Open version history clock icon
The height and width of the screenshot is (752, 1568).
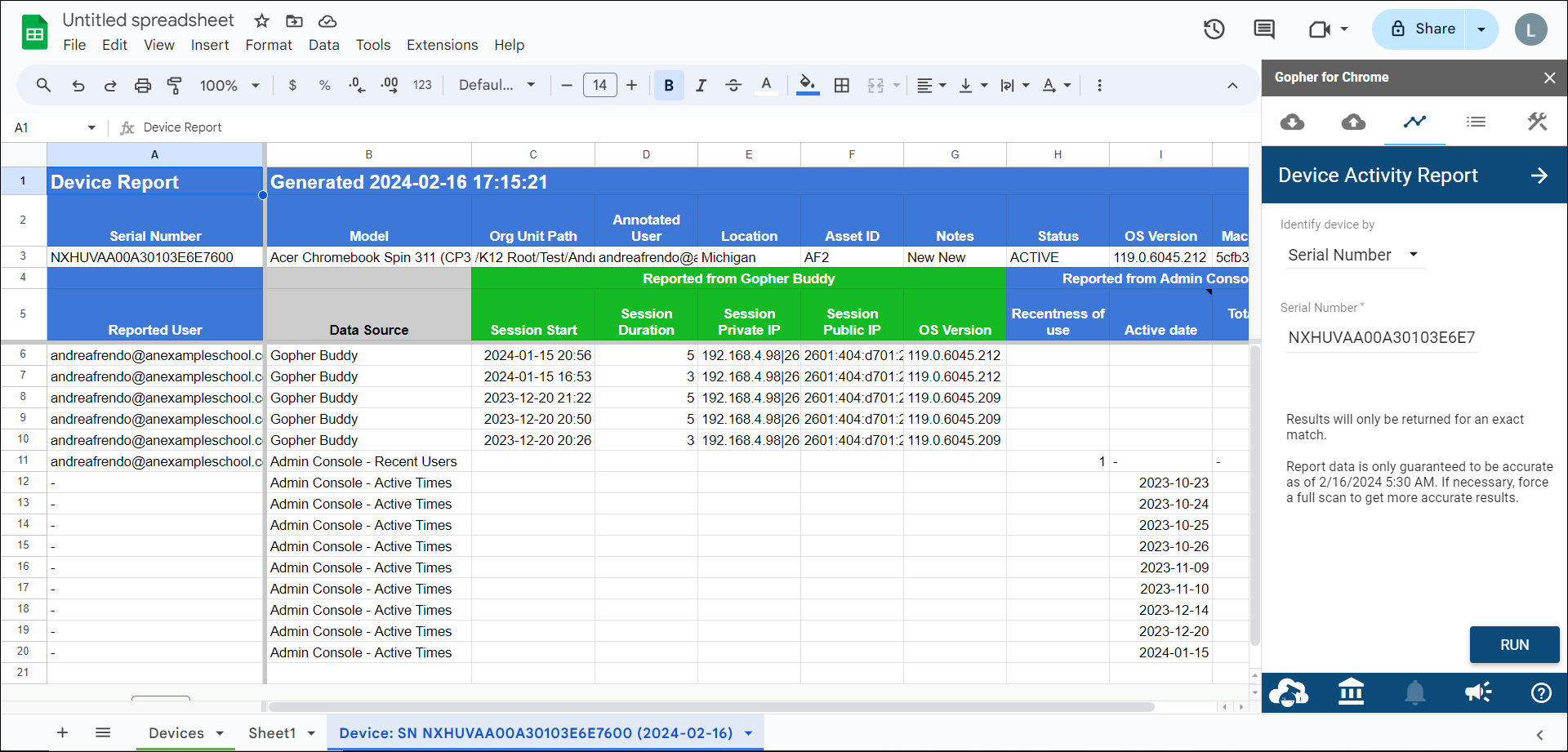pyautogui.click(x=1214, y=29)
